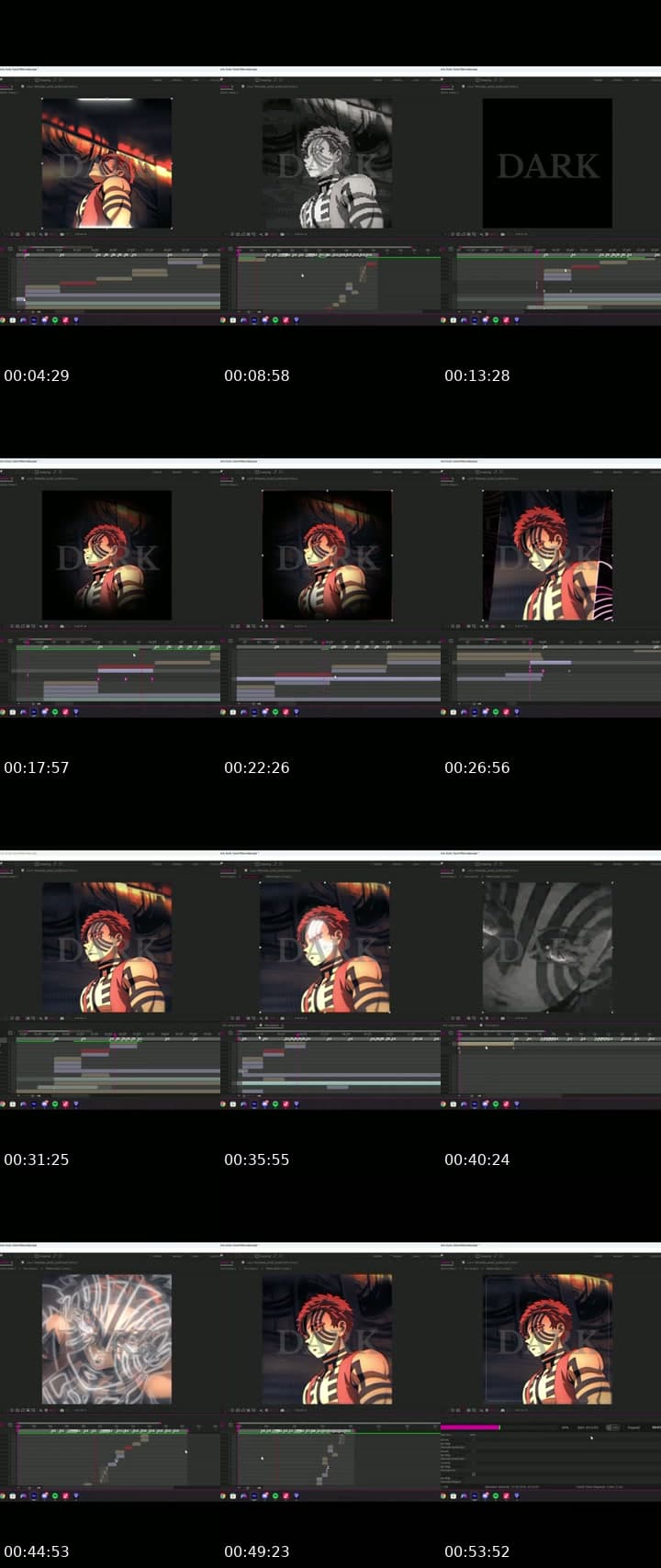
Task: Click the magenta render progress bar in the 00:53:52 frame
Action: (x=470, y=1428)
